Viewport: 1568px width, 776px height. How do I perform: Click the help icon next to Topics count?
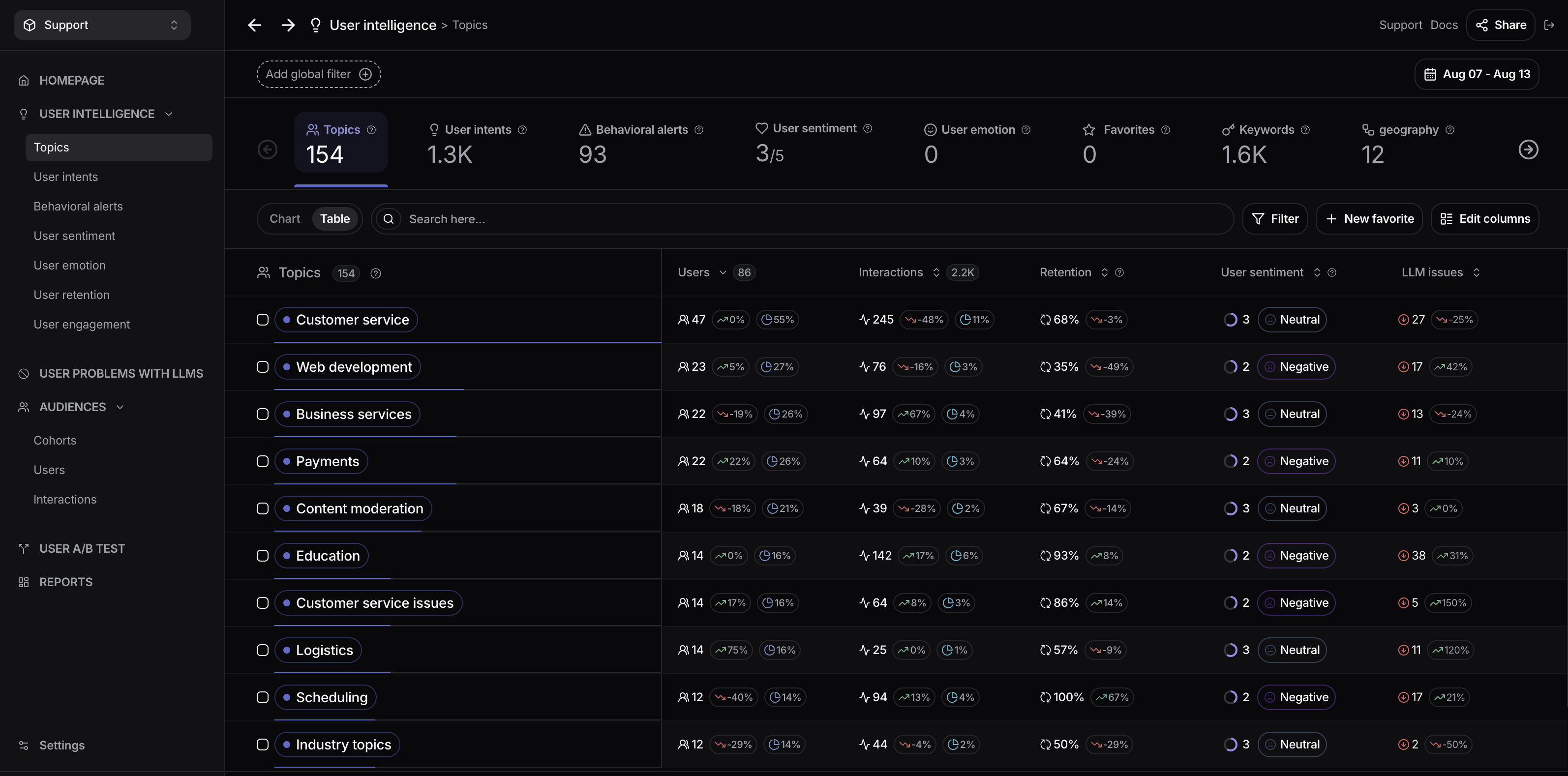[x=376, y=273]
